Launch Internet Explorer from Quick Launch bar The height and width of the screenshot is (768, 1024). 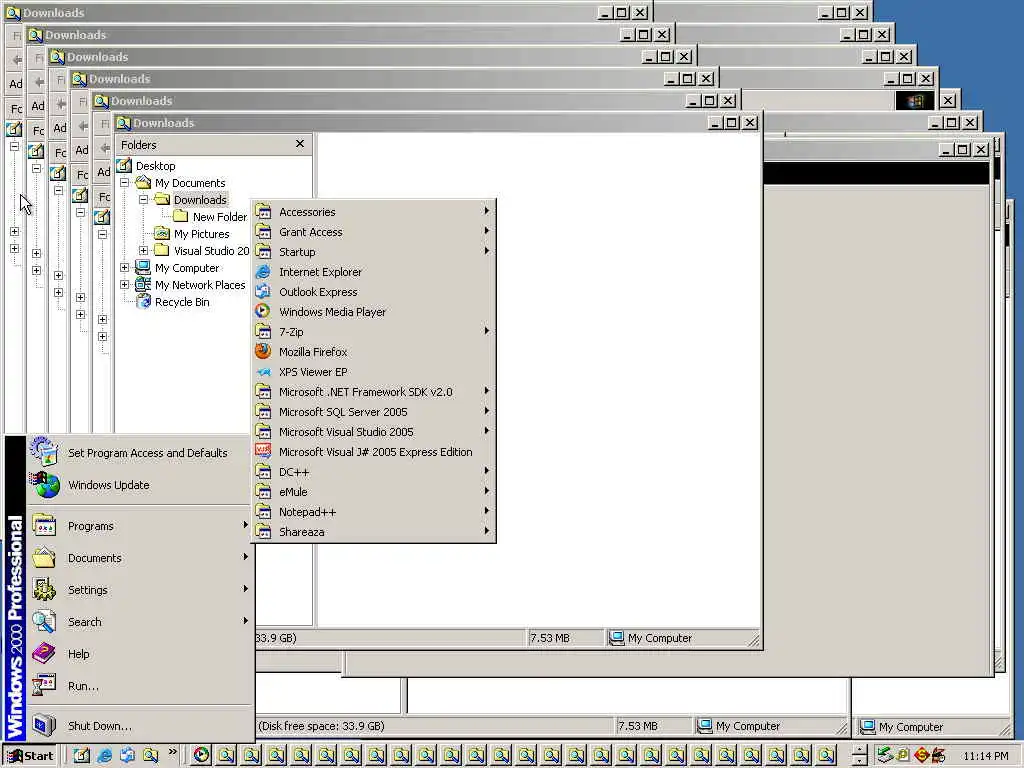104,756
